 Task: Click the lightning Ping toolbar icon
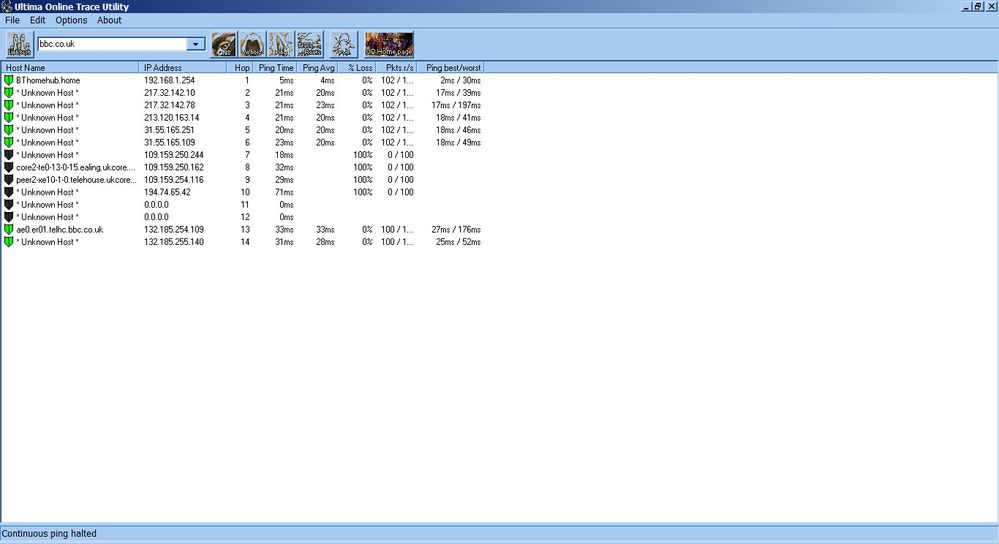tap(281, 45)
